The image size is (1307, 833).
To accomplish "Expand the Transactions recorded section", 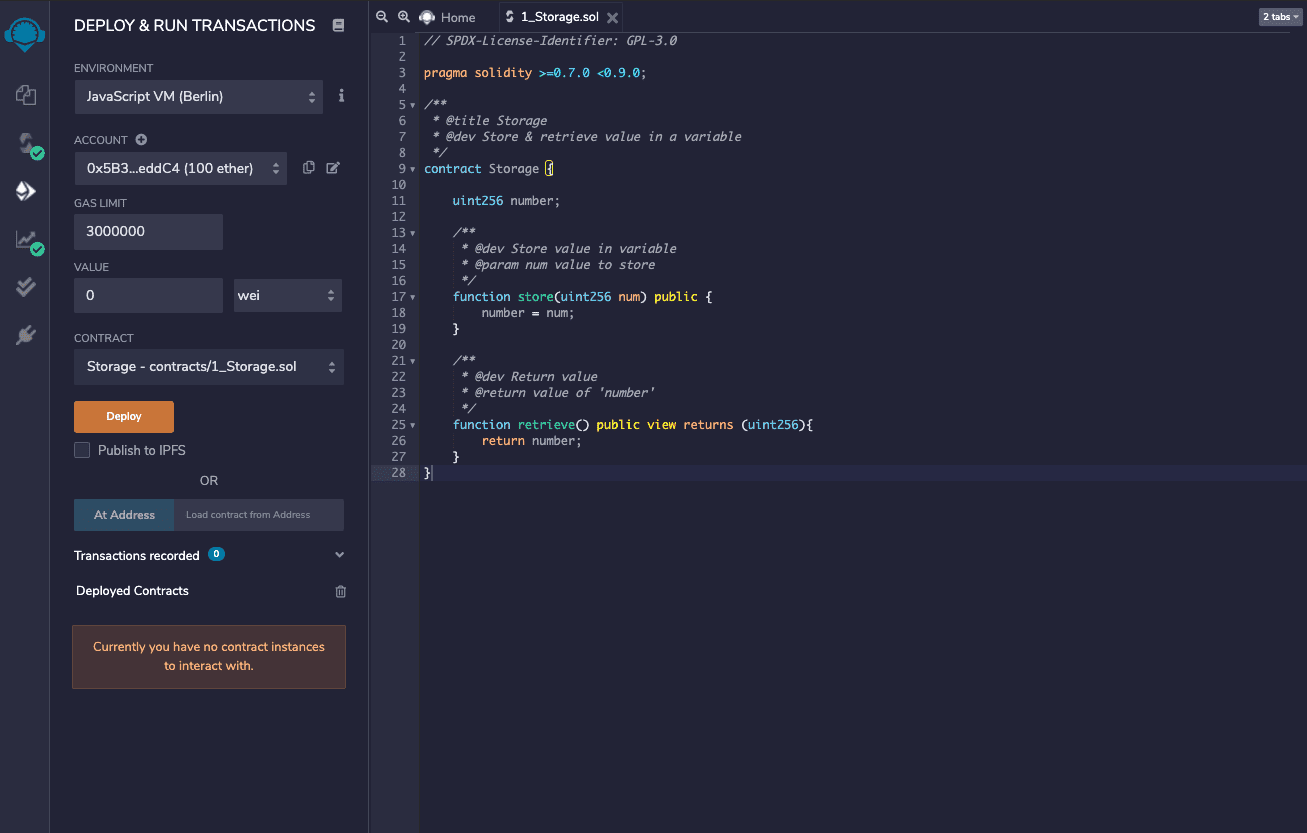I will tap(339, 555).
